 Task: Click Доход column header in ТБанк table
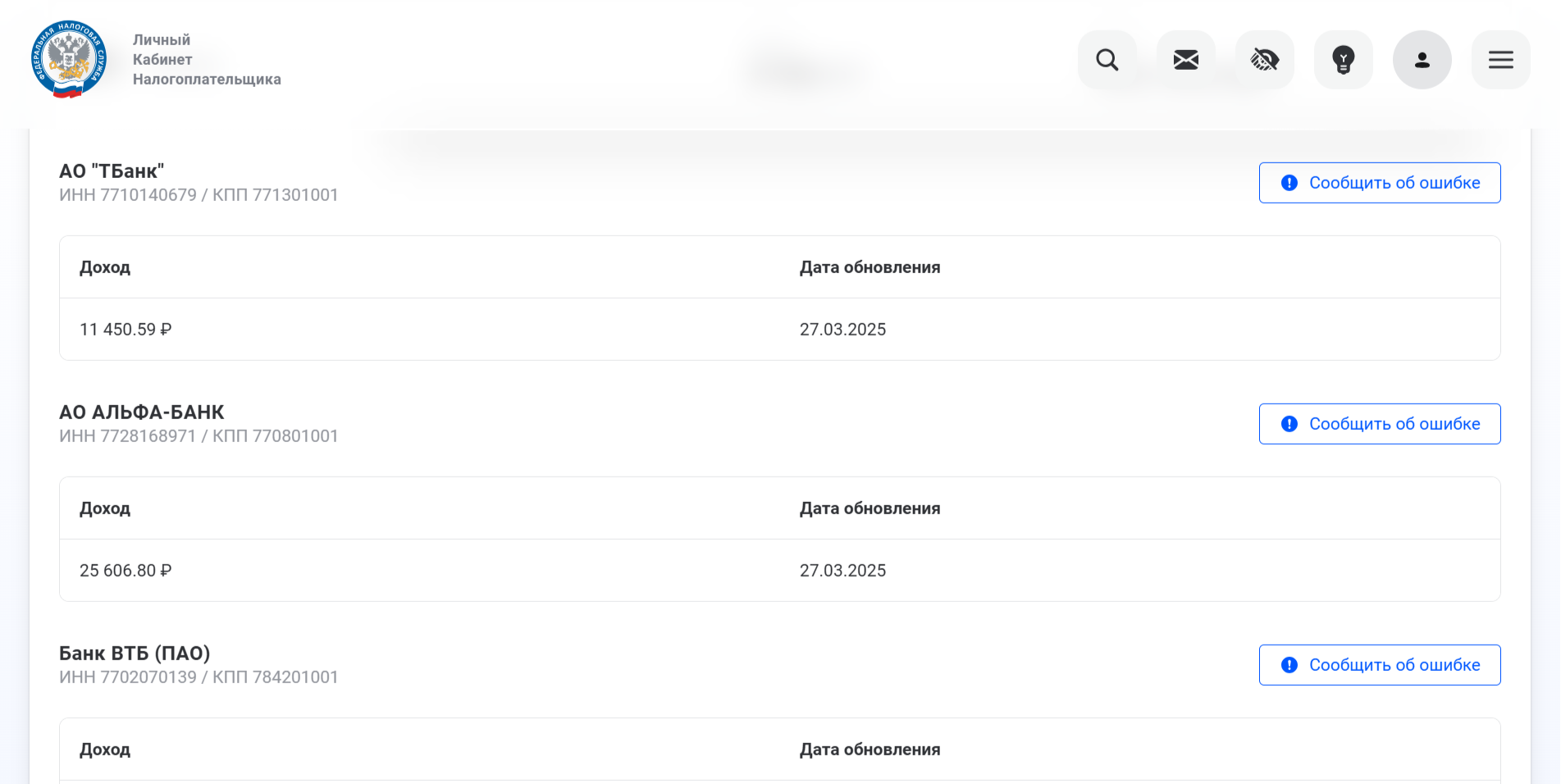105,267
